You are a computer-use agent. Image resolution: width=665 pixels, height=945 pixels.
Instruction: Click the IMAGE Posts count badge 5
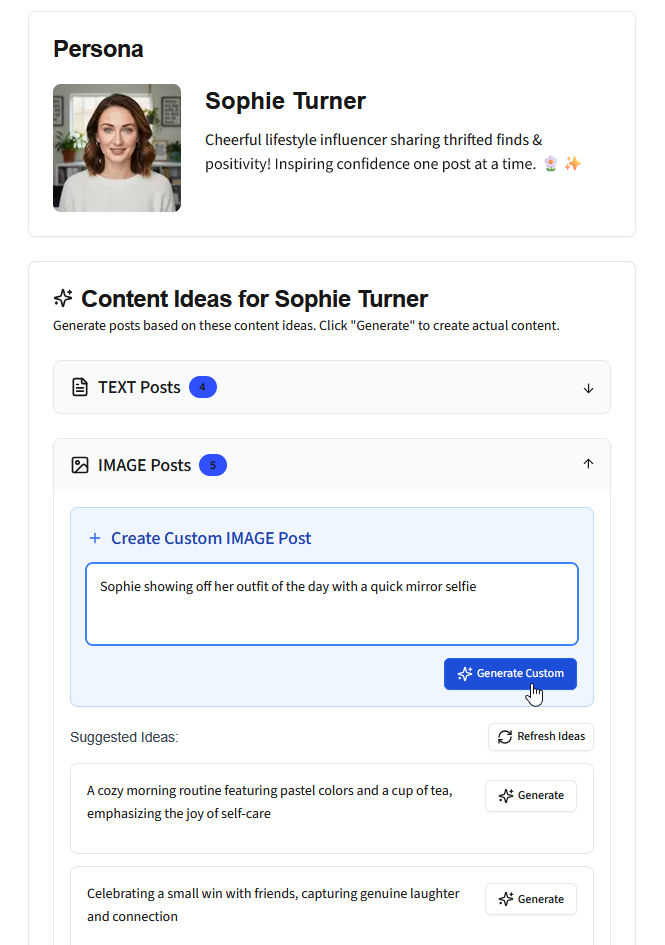(213, 465)
